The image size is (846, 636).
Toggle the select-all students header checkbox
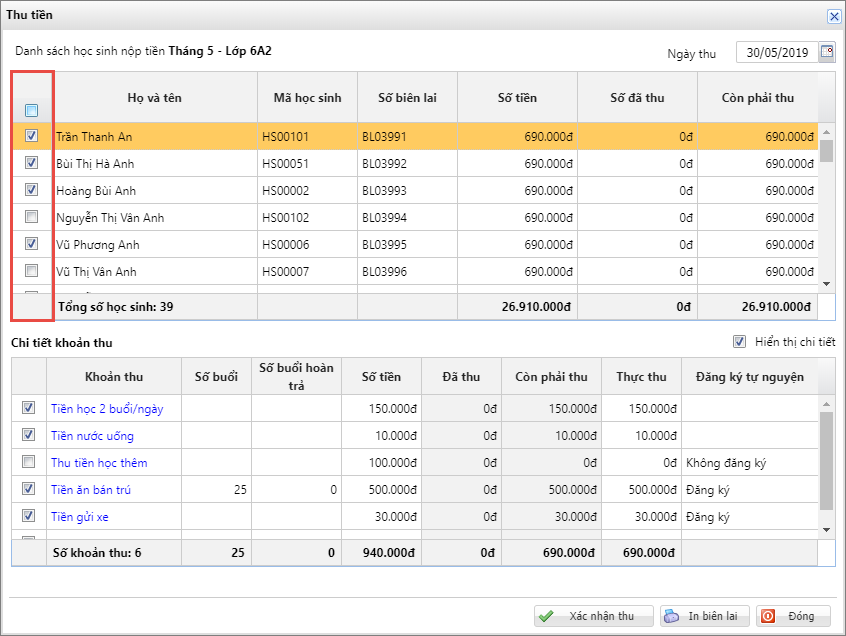tap(31, 110)
